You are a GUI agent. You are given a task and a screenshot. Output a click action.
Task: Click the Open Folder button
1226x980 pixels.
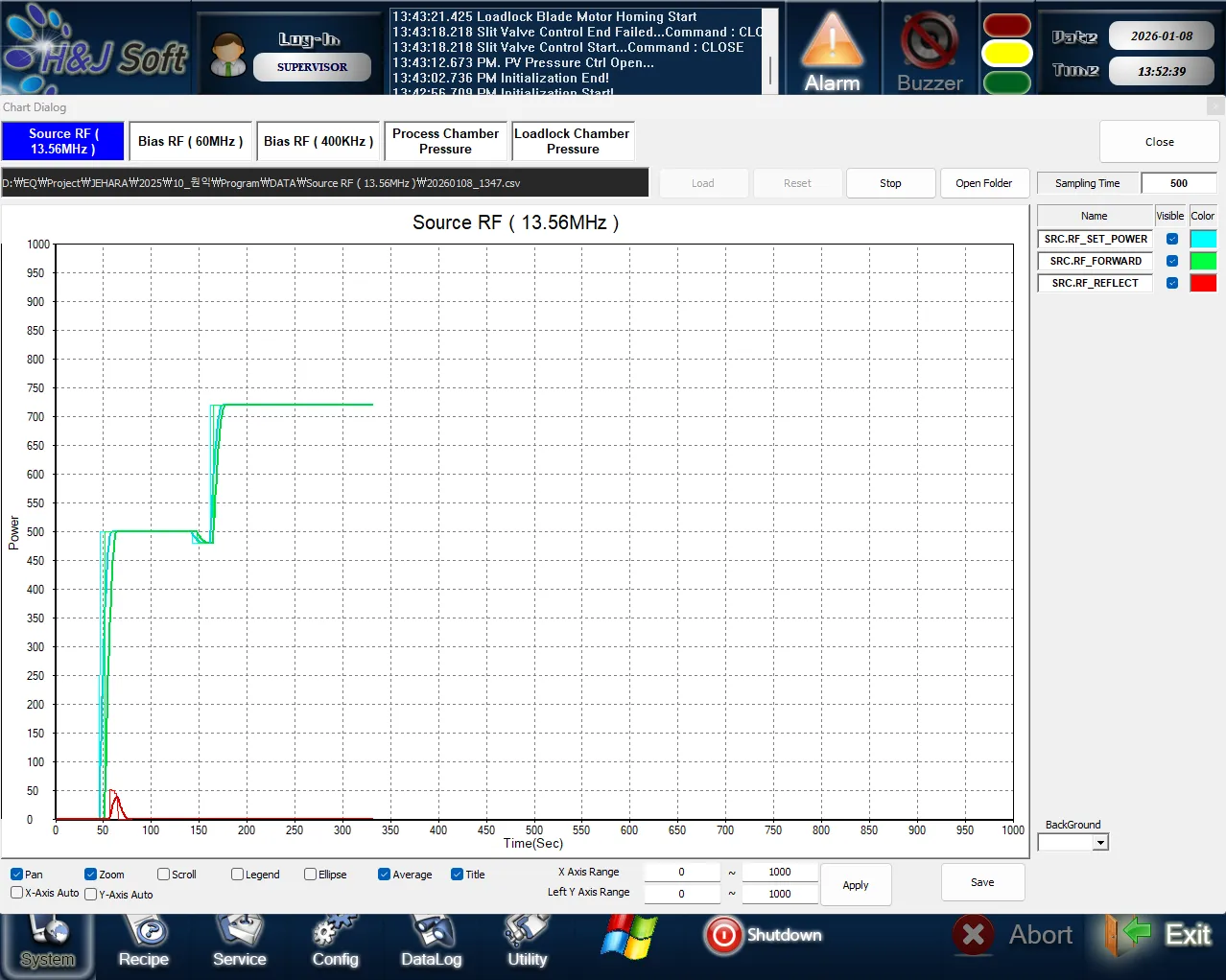pos(983,183)
